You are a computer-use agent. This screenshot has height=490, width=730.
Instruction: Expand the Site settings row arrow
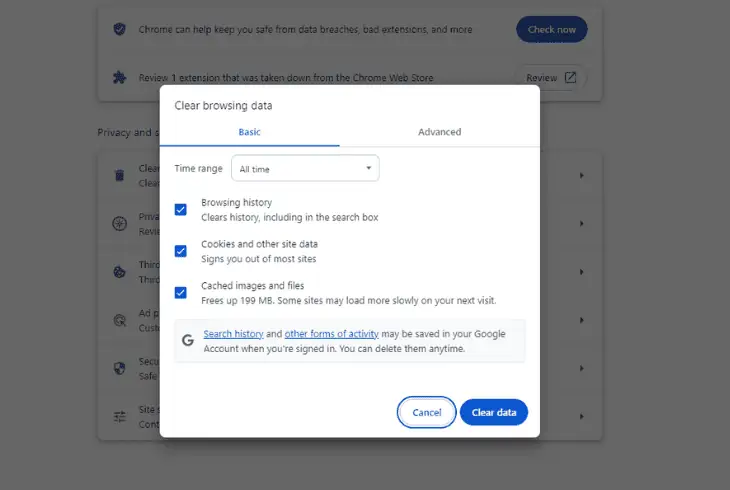tap(581, 416)
